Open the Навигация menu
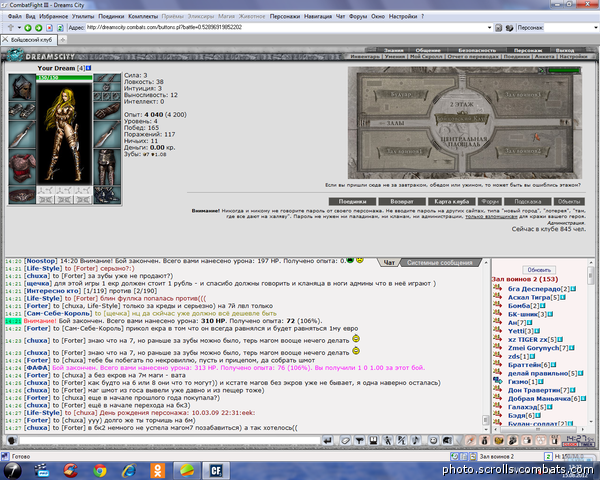Image resolution: width=600 pixels, height=480 pixels. click(x=318, y=16)
